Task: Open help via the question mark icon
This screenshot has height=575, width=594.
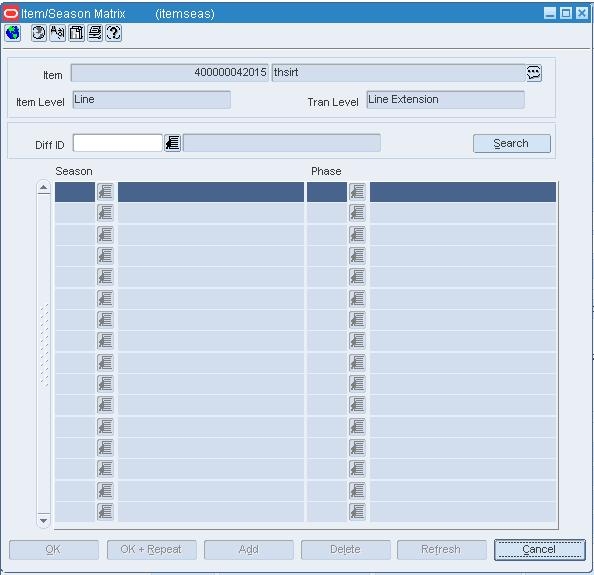Action: click(x=114, y=33)
